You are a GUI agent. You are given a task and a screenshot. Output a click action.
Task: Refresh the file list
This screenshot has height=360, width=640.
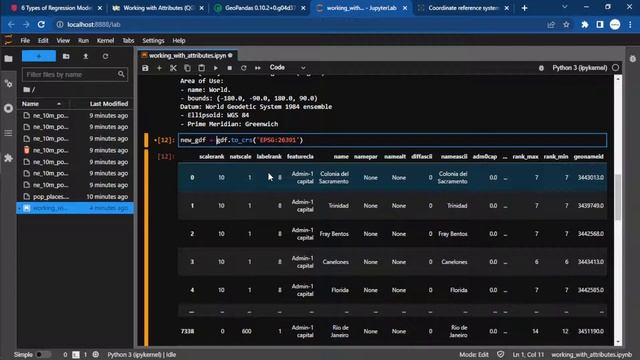click(105, 56)
